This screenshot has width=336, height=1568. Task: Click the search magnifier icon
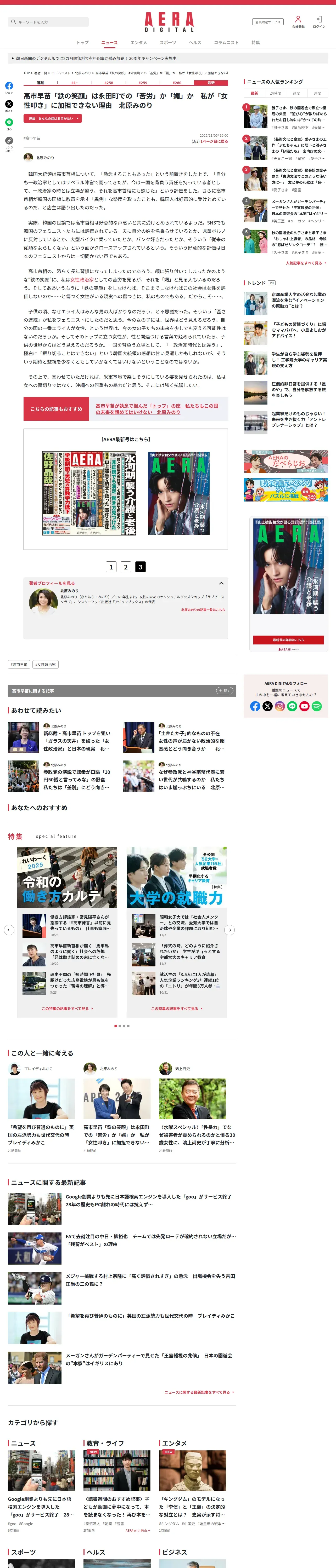click(x=13, y=22)
